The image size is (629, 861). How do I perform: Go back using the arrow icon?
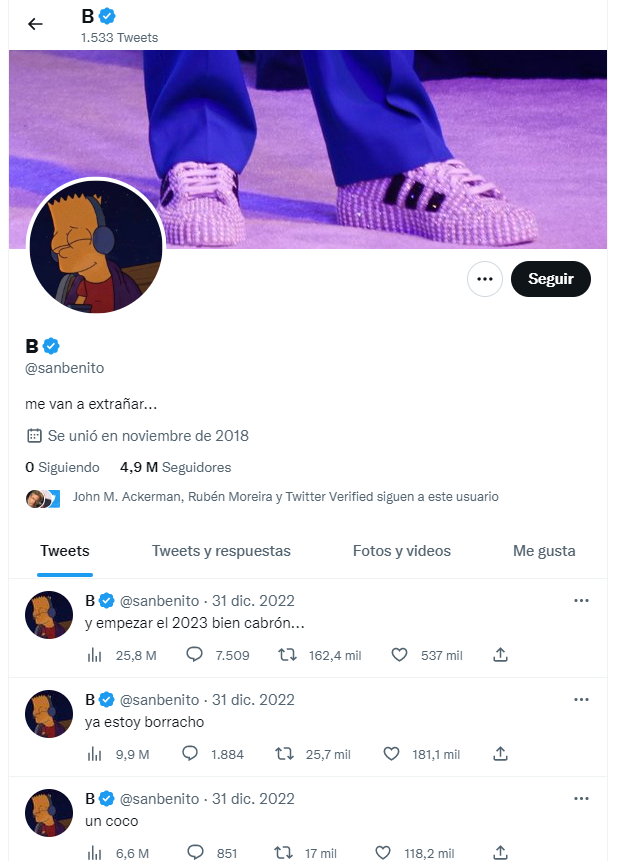36,24
